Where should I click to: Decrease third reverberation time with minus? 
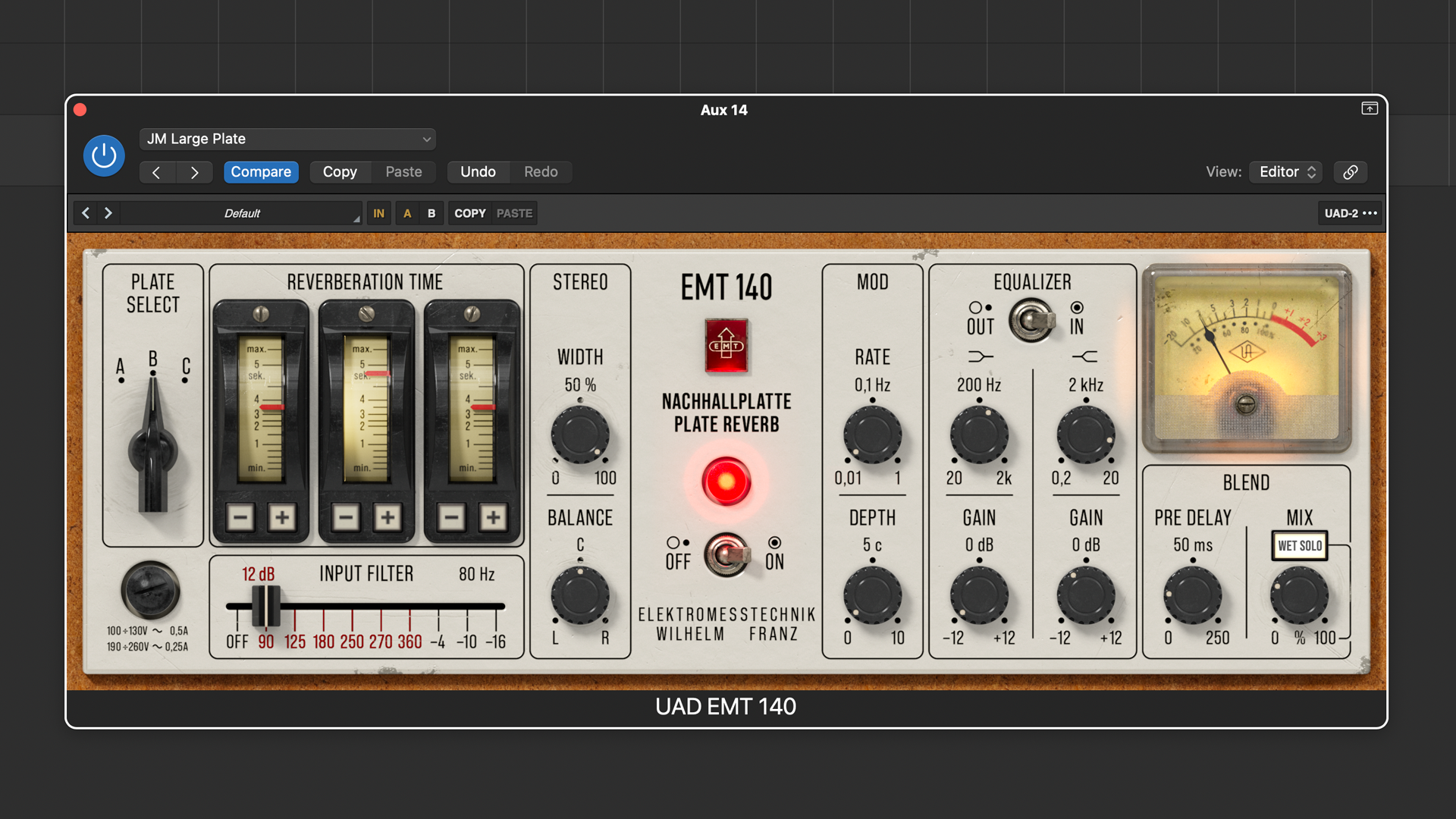click(x=451, y=518)
